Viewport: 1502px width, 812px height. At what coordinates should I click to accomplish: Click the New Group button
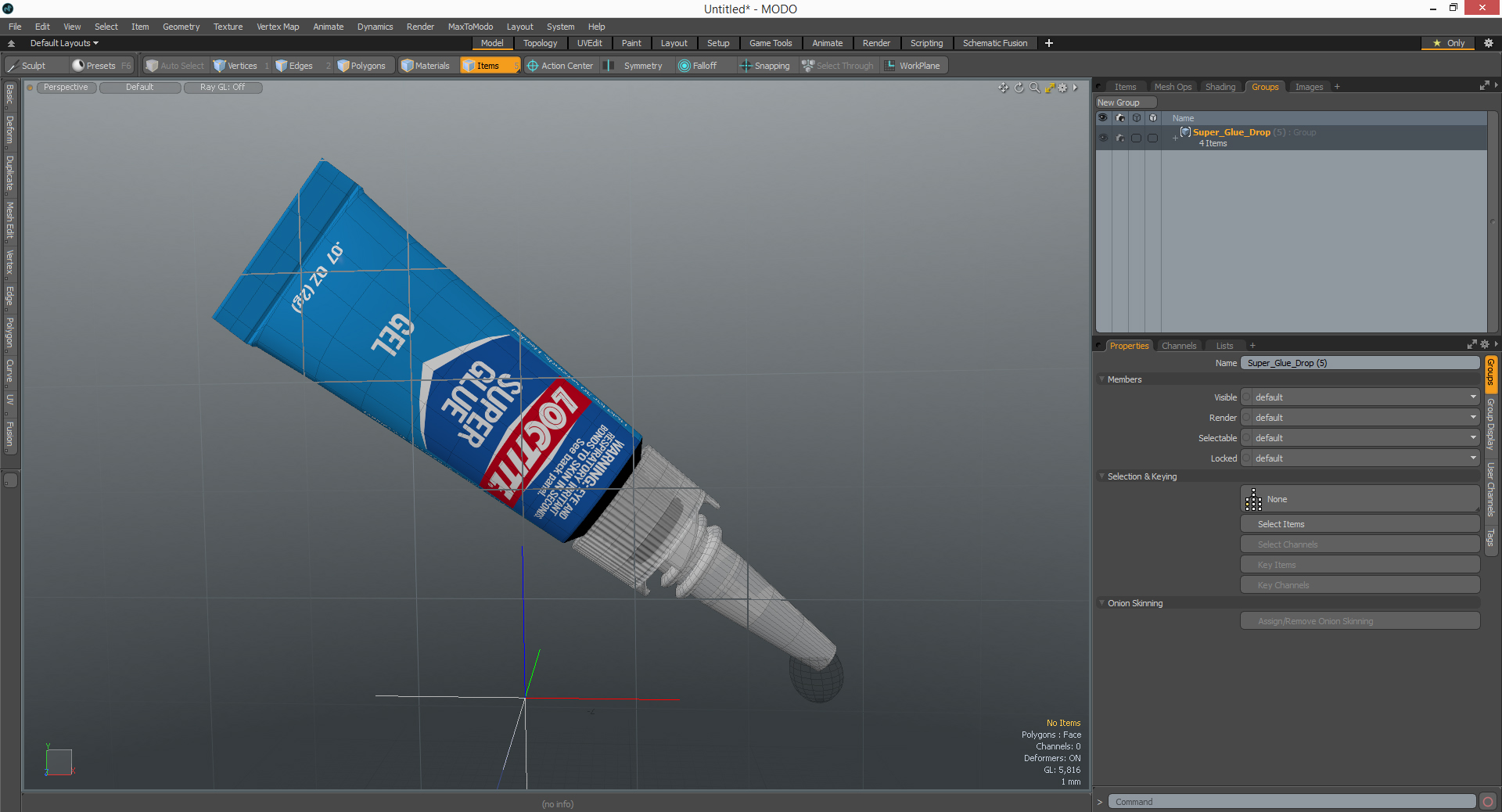point(1126,102)
